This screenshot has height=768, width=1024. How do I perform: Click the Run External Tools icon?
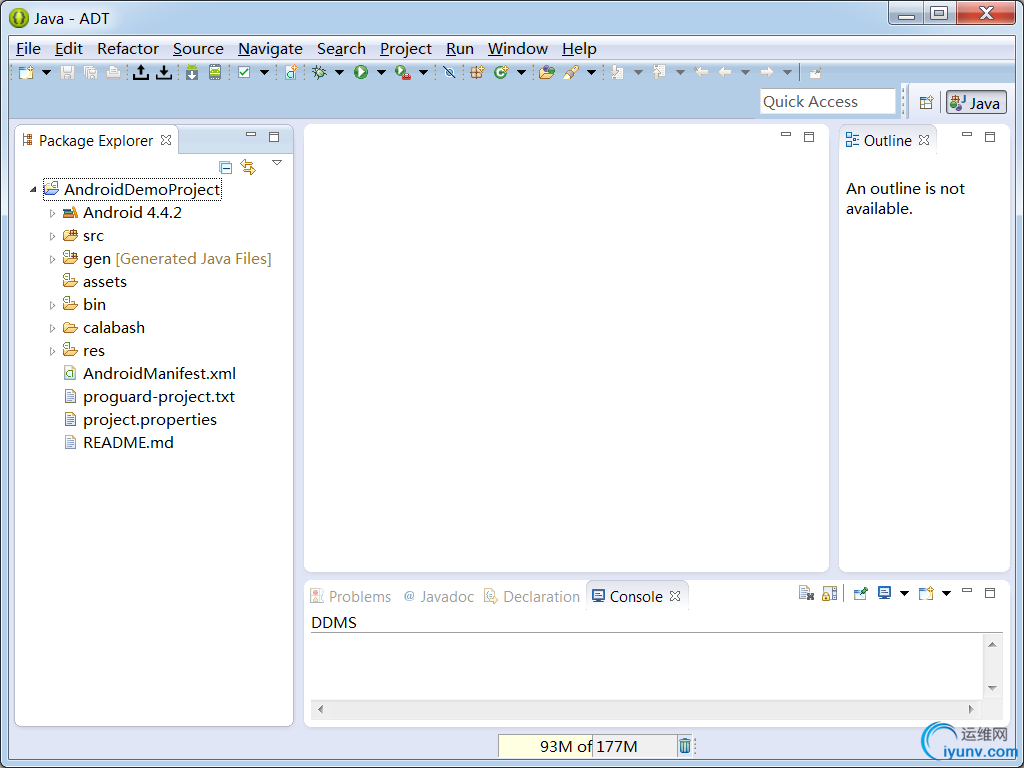click(x=403, y=72)
